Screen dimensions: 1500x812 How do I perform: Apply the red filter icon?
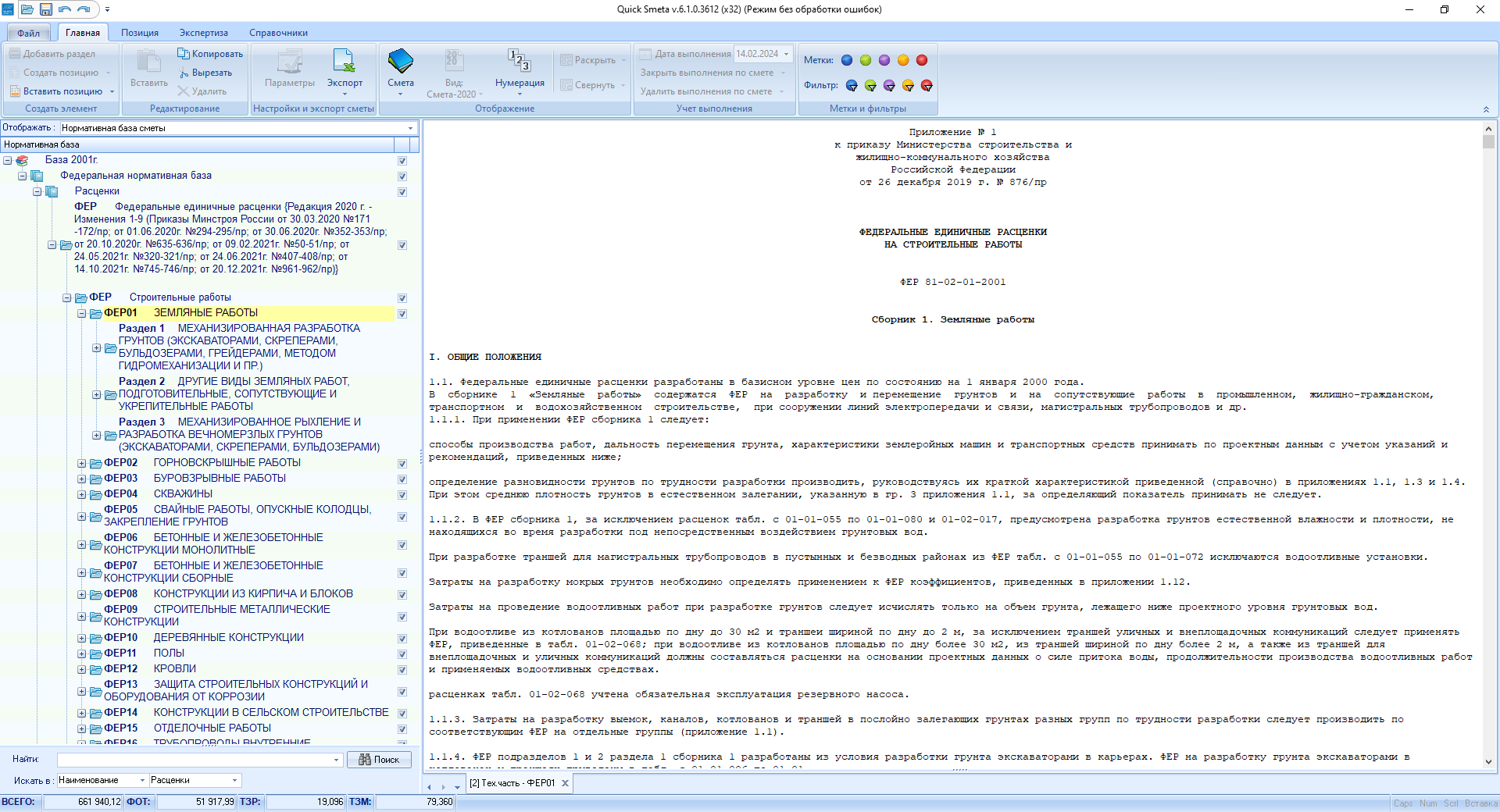click(927, 85)
